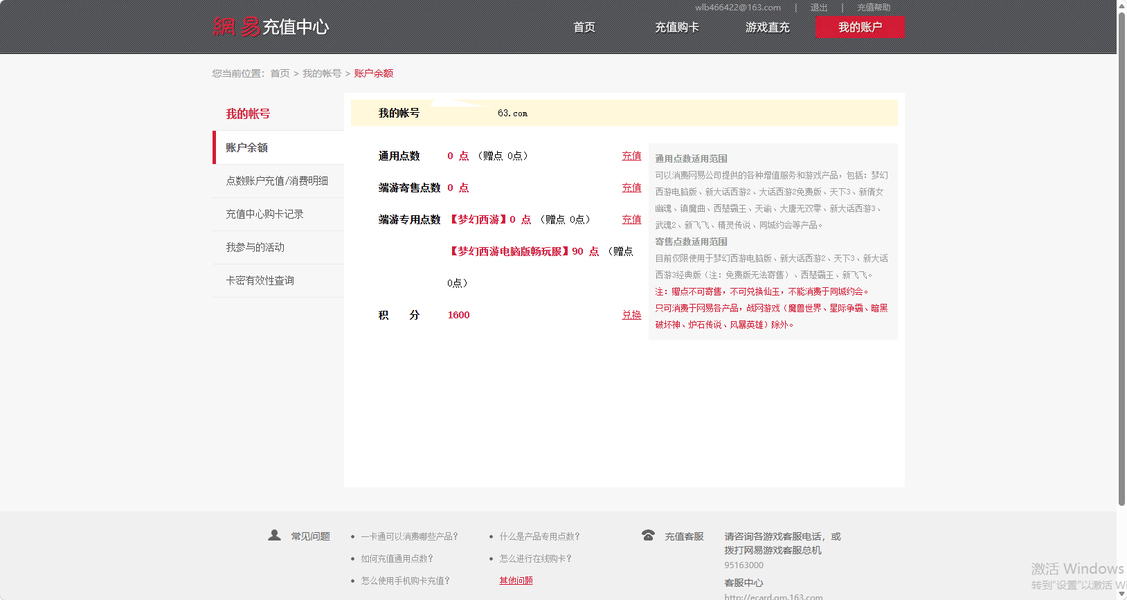Screen dimensions: 1127x600
Task: Open the 充值帮助 help link
Action: (873, 7)
